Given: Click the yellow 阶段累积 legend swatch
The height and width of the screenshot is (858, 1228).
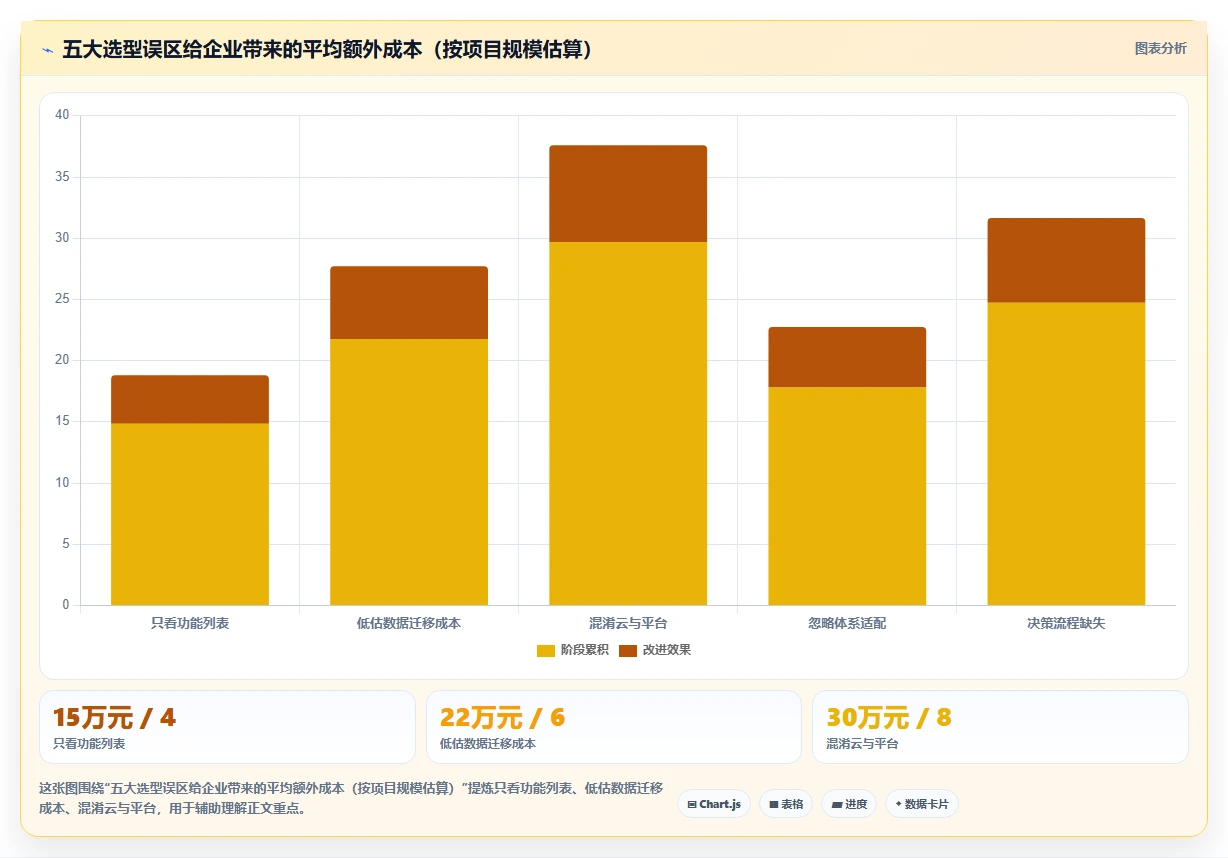Looking at the screenshot, I should 546,651.
